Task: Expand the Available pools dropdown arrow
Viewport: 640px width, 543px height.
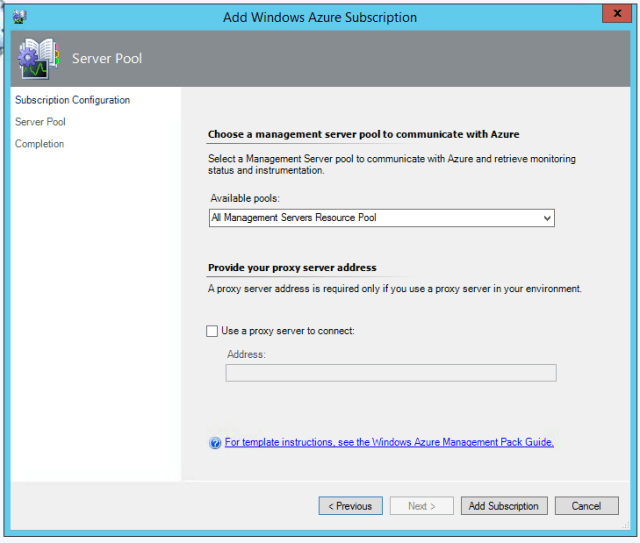Action: [546, 218]
